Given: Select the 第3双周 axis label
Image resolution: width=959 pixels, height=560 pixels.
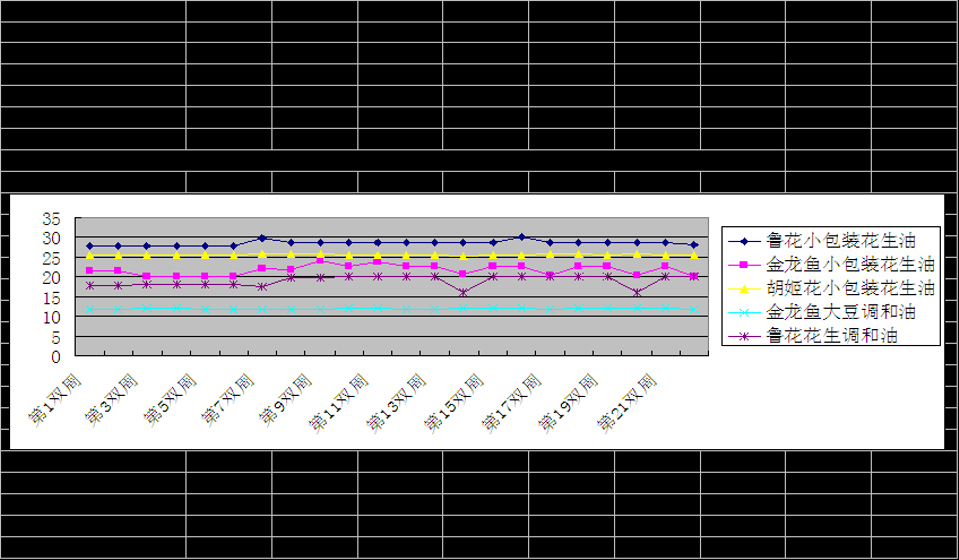Looking at the screenshot, I should (112, 399).
